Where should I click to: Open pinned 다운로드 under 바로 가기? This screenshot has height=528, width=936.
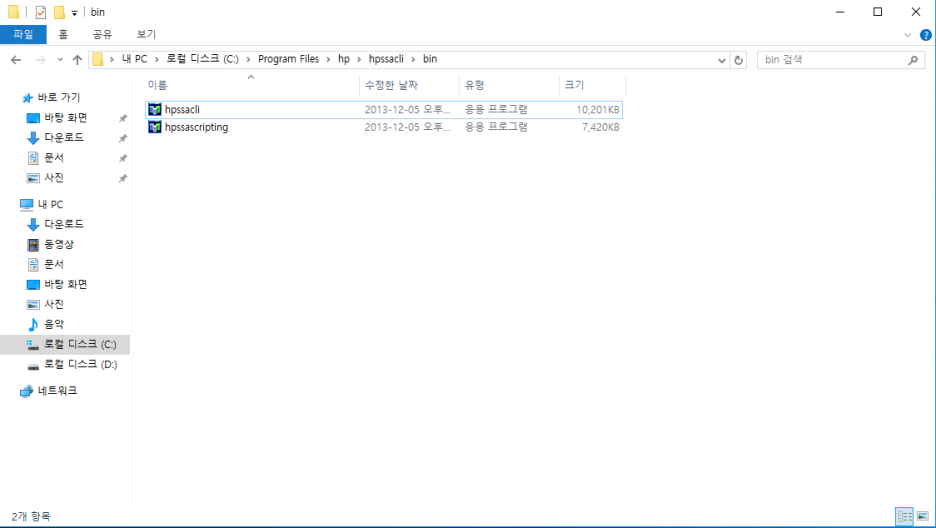click(x=64, y=138)
